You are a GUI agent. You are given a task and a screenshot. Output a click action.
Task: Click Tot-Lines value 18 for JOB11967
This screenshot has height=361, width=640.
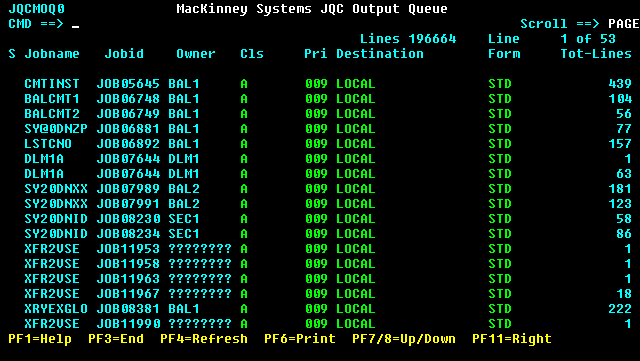pos(624,294)
